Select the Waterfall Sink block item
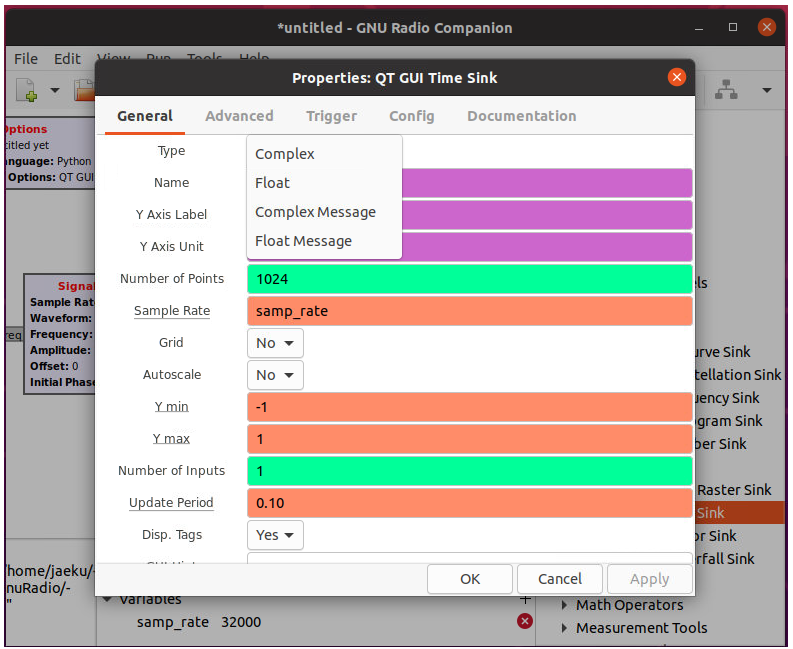The width and height of the screenshot is (793, 649). coord(725,558)
